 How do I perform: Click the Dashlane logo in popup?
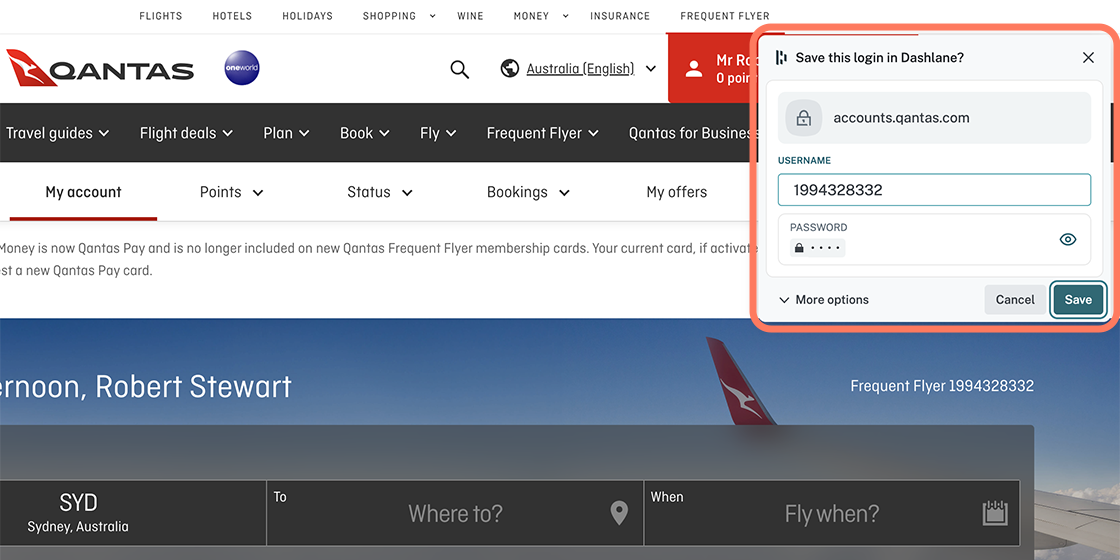click(781, 58)
